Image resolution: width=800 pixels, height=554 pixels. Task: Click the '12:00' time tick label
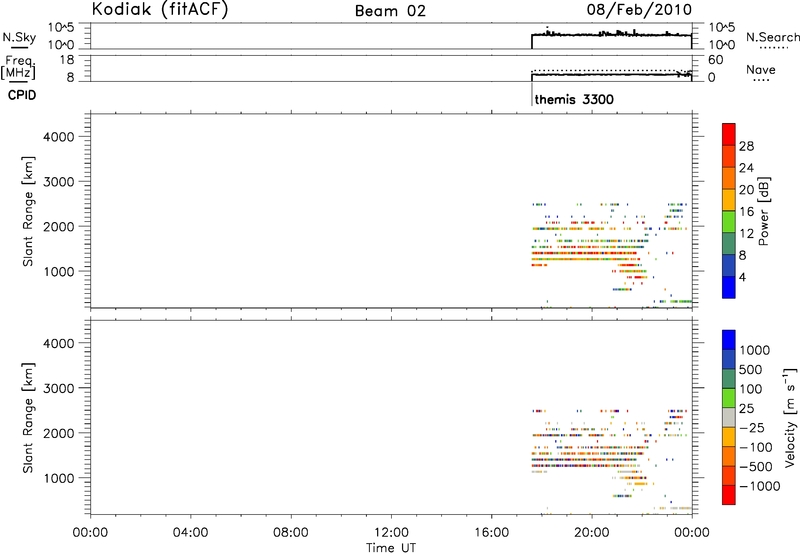(x=391, y=533)
